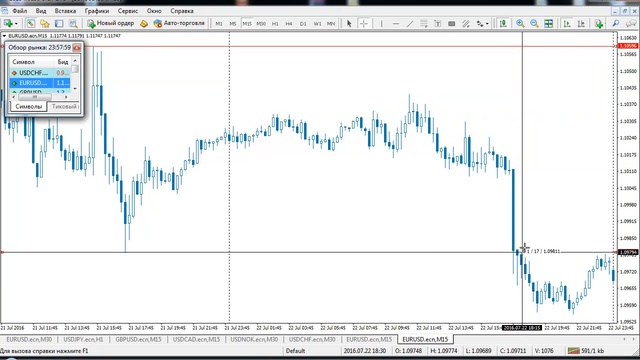
Task: Expand the new chart dropdown arrow
Action: pyautogui.click(x=16, y=24)
